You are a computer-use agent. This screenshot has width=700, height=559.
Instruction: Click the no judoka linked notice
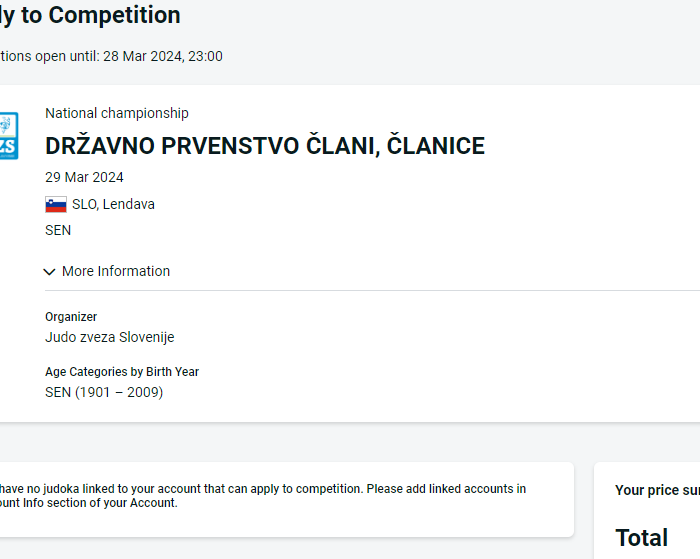(260, 489)
